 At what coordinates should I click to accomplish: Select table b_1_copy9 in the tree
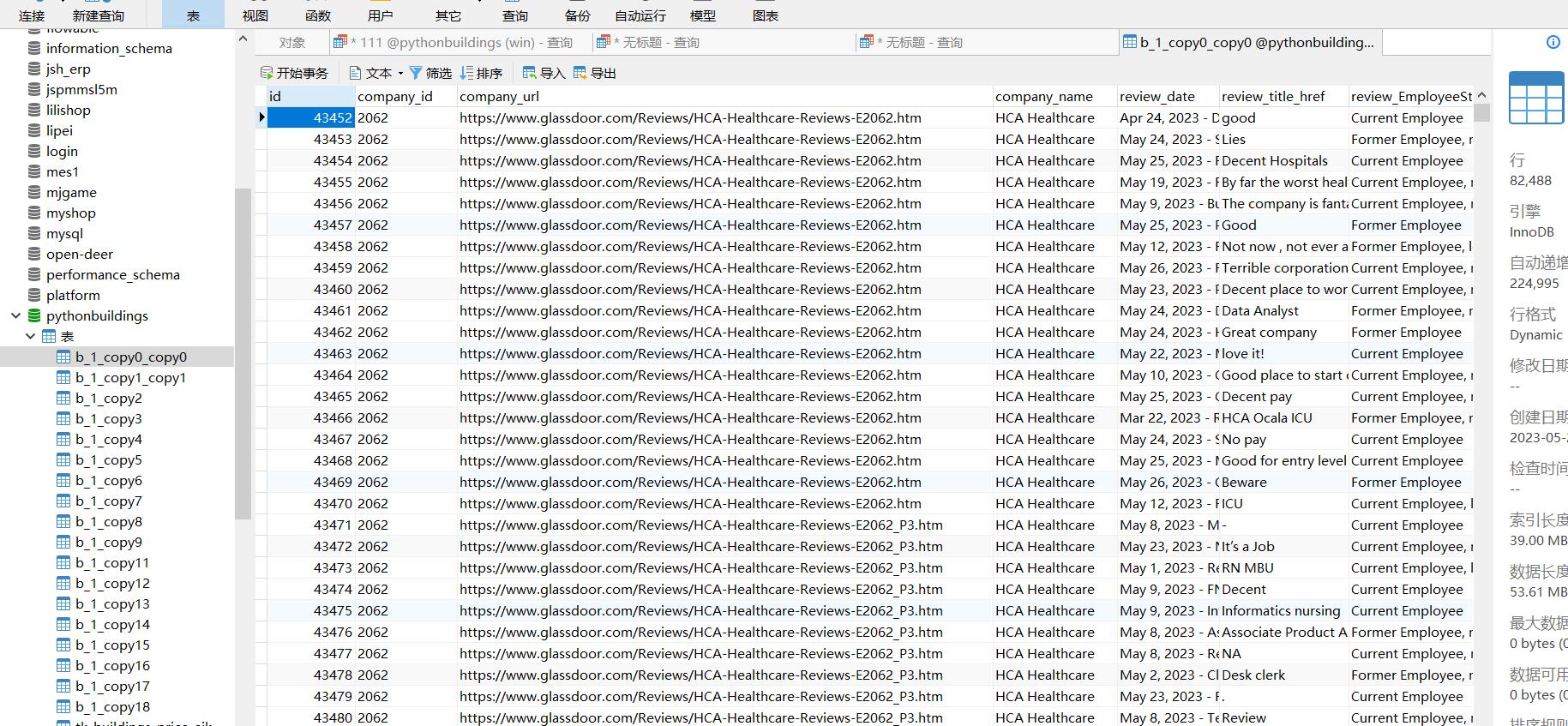[x=109, y=543]
